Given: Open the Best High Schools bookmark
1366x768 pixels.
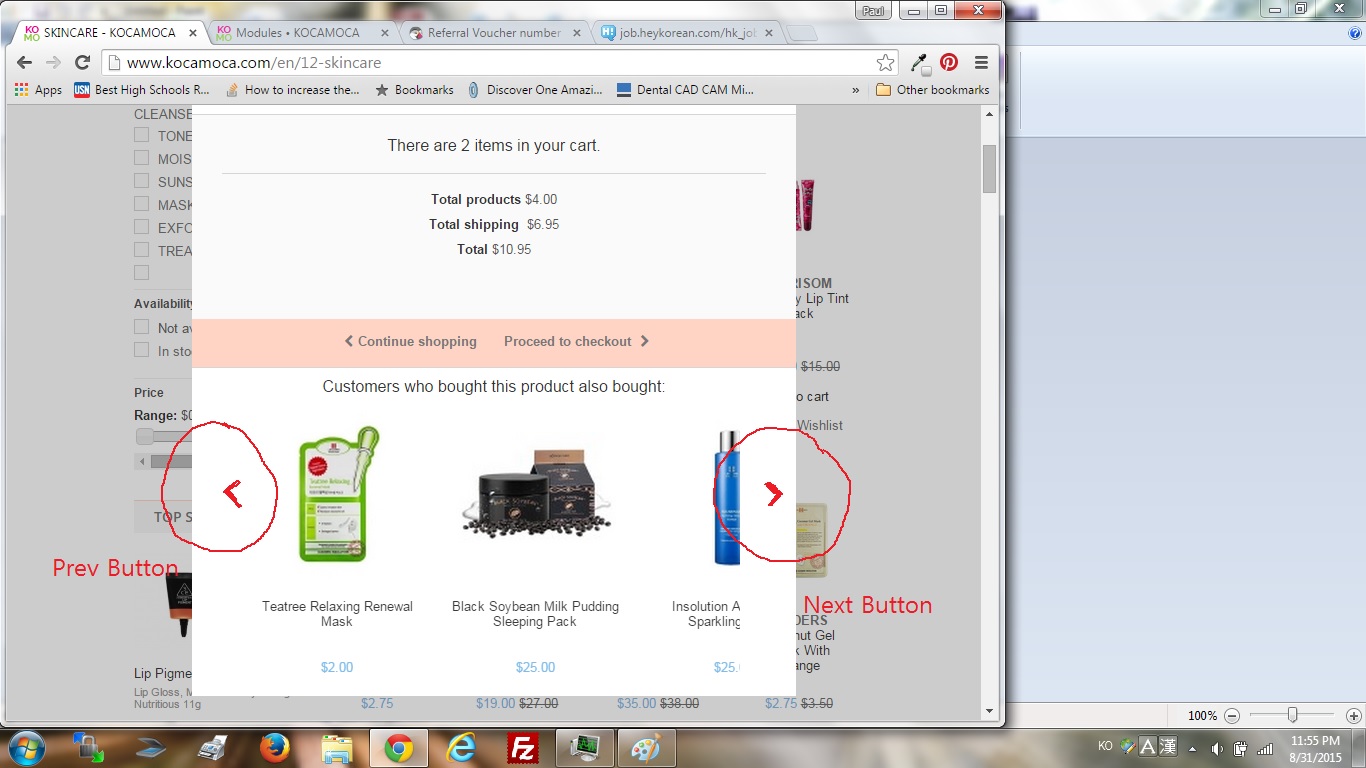Looking at the screenshot, I should pos(142,90).
